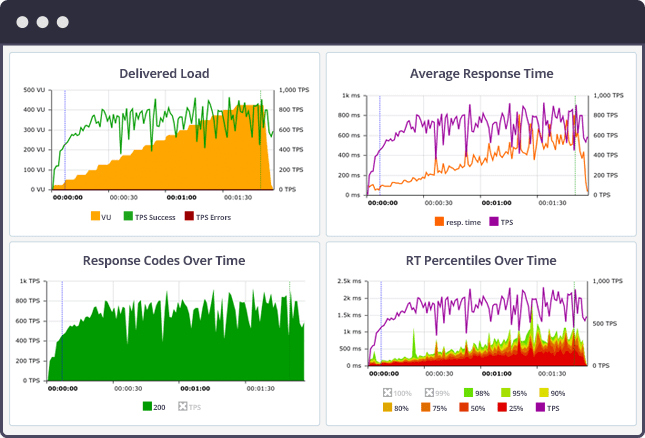This screenshot has height=438, width=645.
Task: Click the 1k ms label in Average Response Time
Action: tap(351, 95)
